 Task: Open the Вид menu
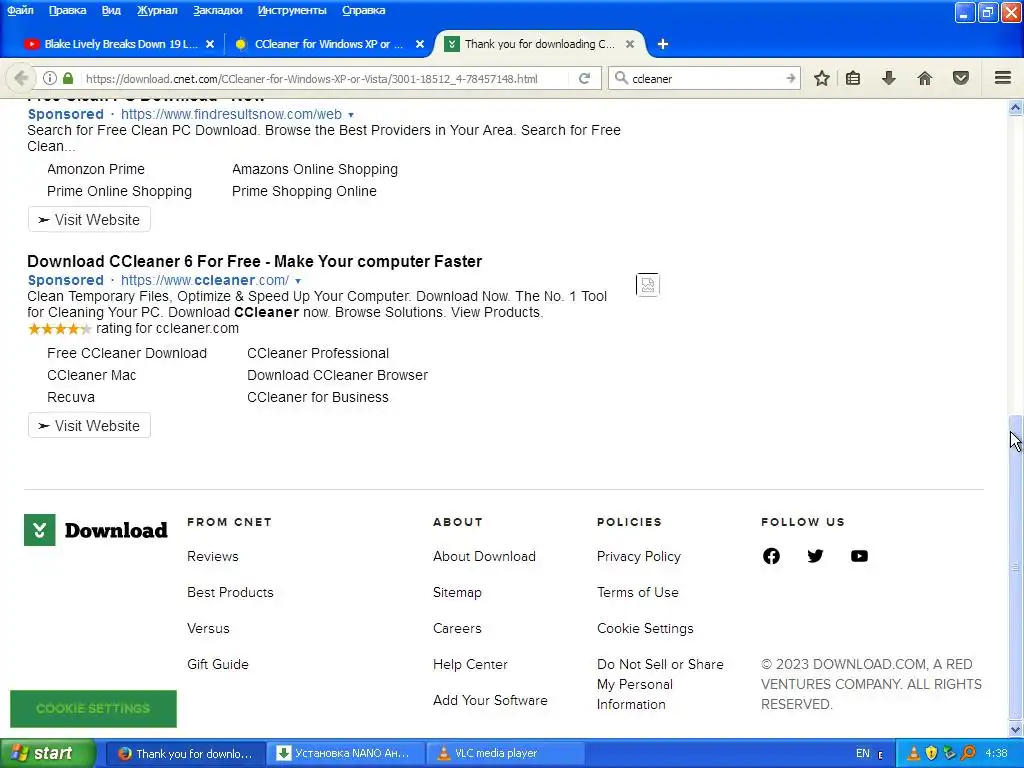111,10
